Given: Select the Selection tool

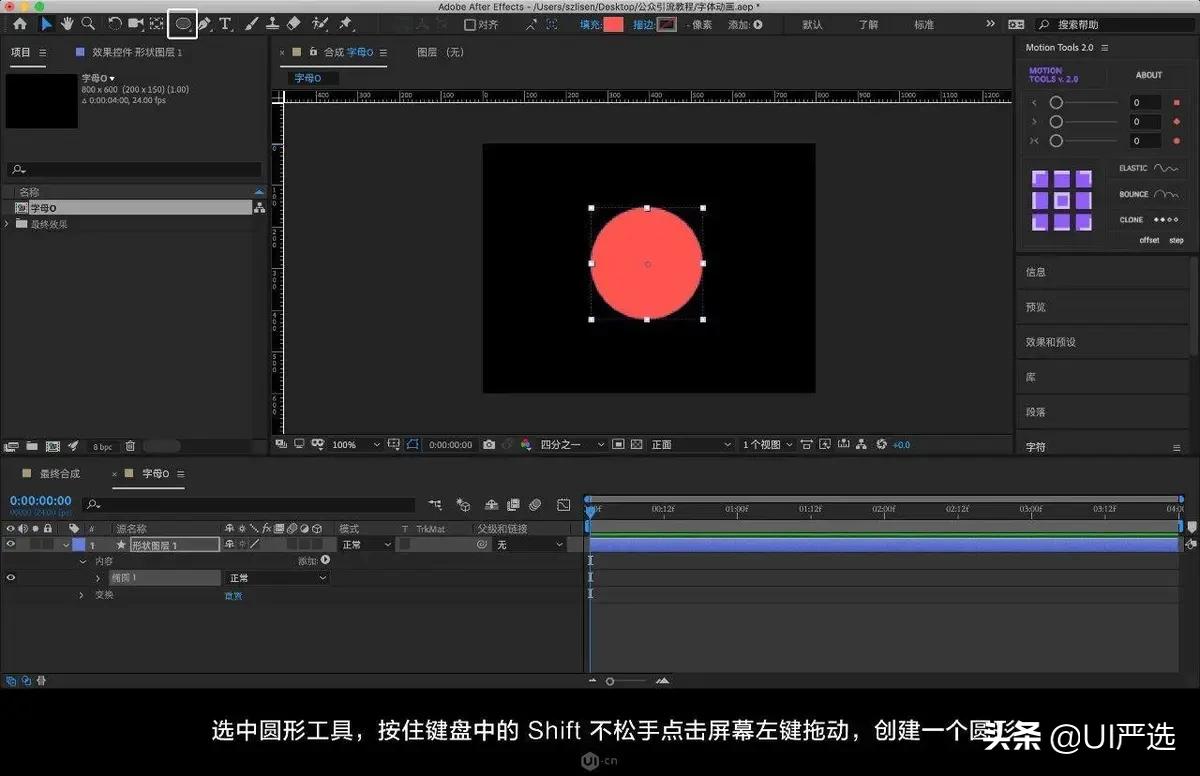Looking at the screenshot, I should (45, 23).
